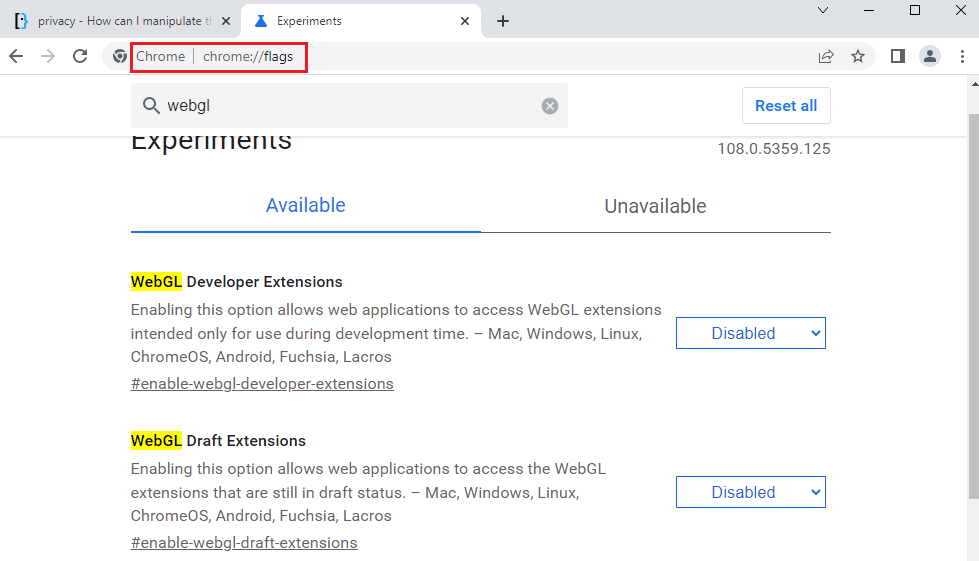Screen dimensions: 979x561
Task: Open Chrome's three-dot menu
Action: pos(962,57)
